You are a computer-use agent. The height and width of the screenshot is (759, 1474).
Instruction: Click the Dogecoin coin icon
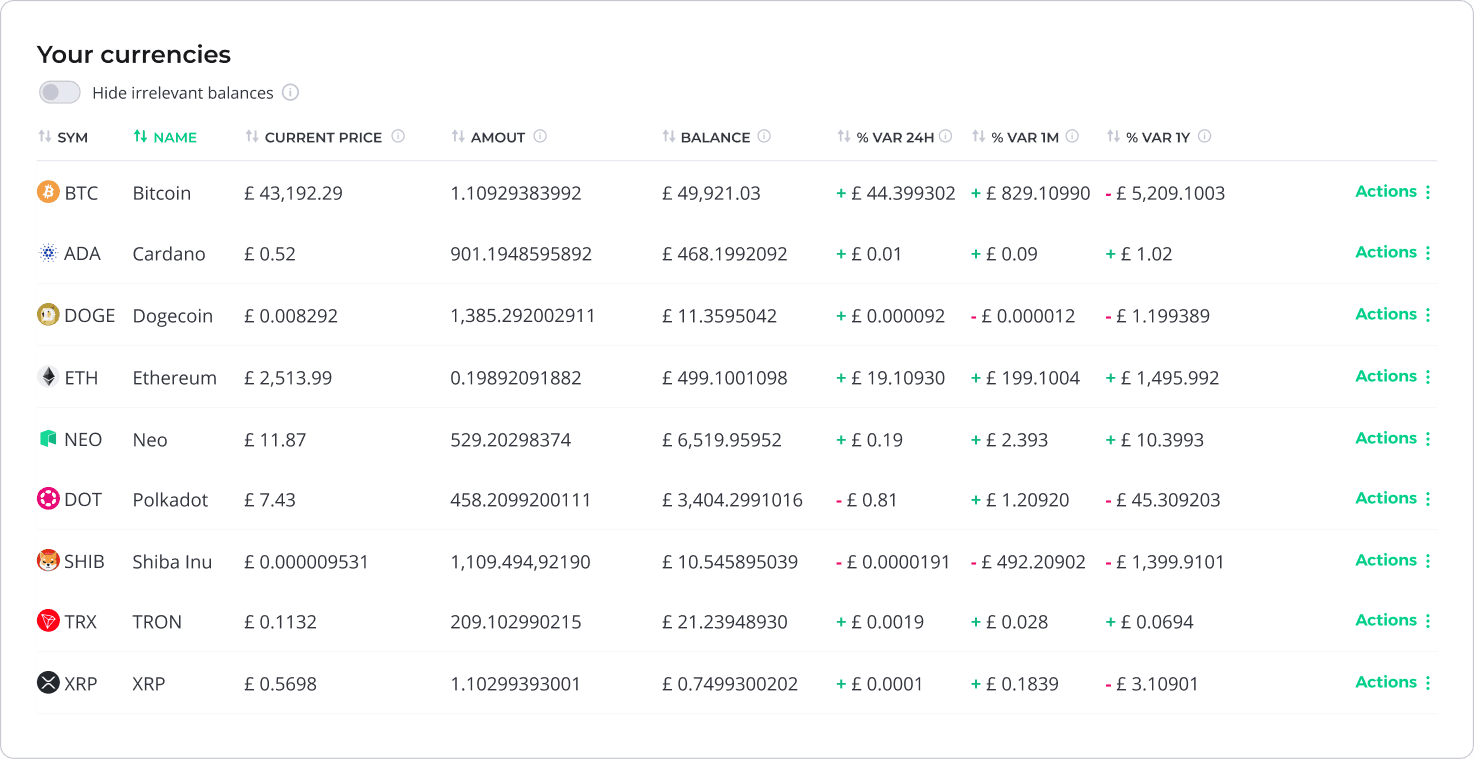[47, 315]
